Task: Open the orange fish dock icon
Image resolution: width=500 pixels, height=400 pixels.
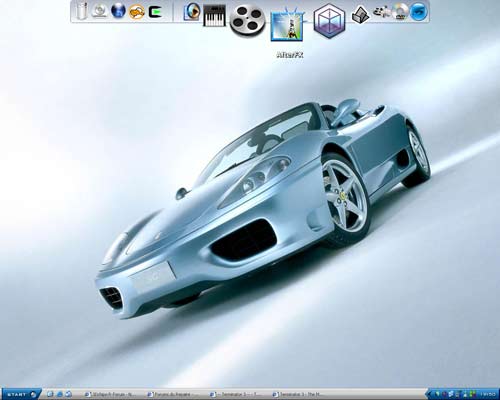Action: [137, 12]
